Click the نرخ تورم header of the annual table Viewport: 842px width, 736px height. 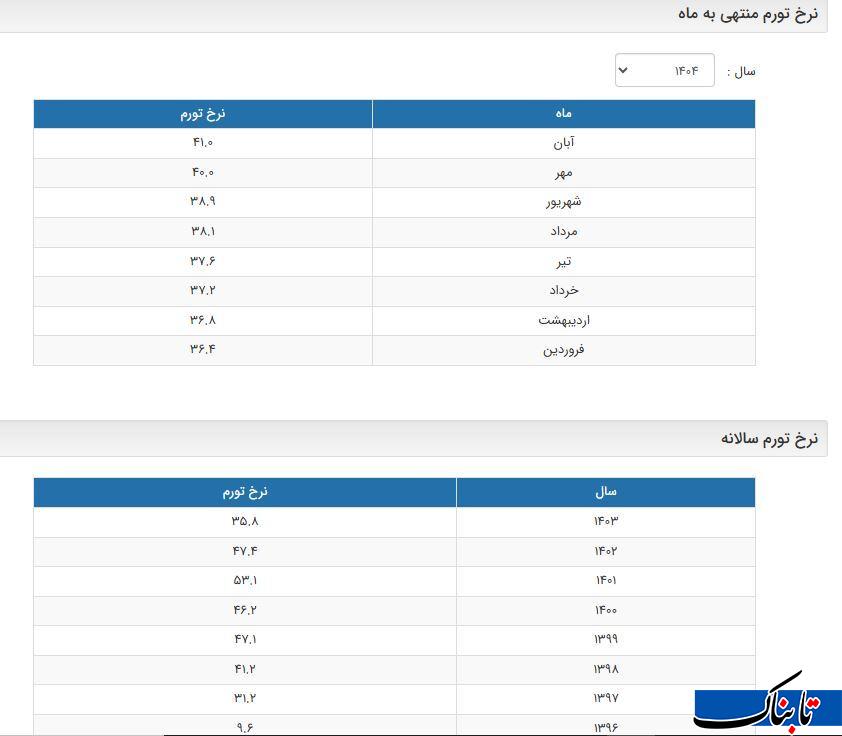click(x=245, y=491)
